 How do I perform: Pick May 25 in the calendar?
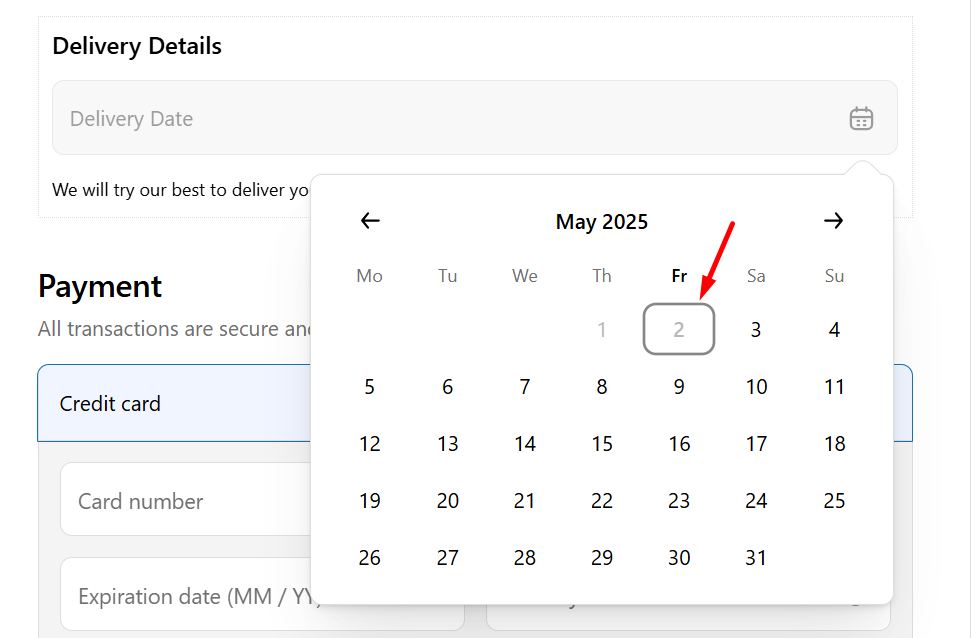(834, 501)
